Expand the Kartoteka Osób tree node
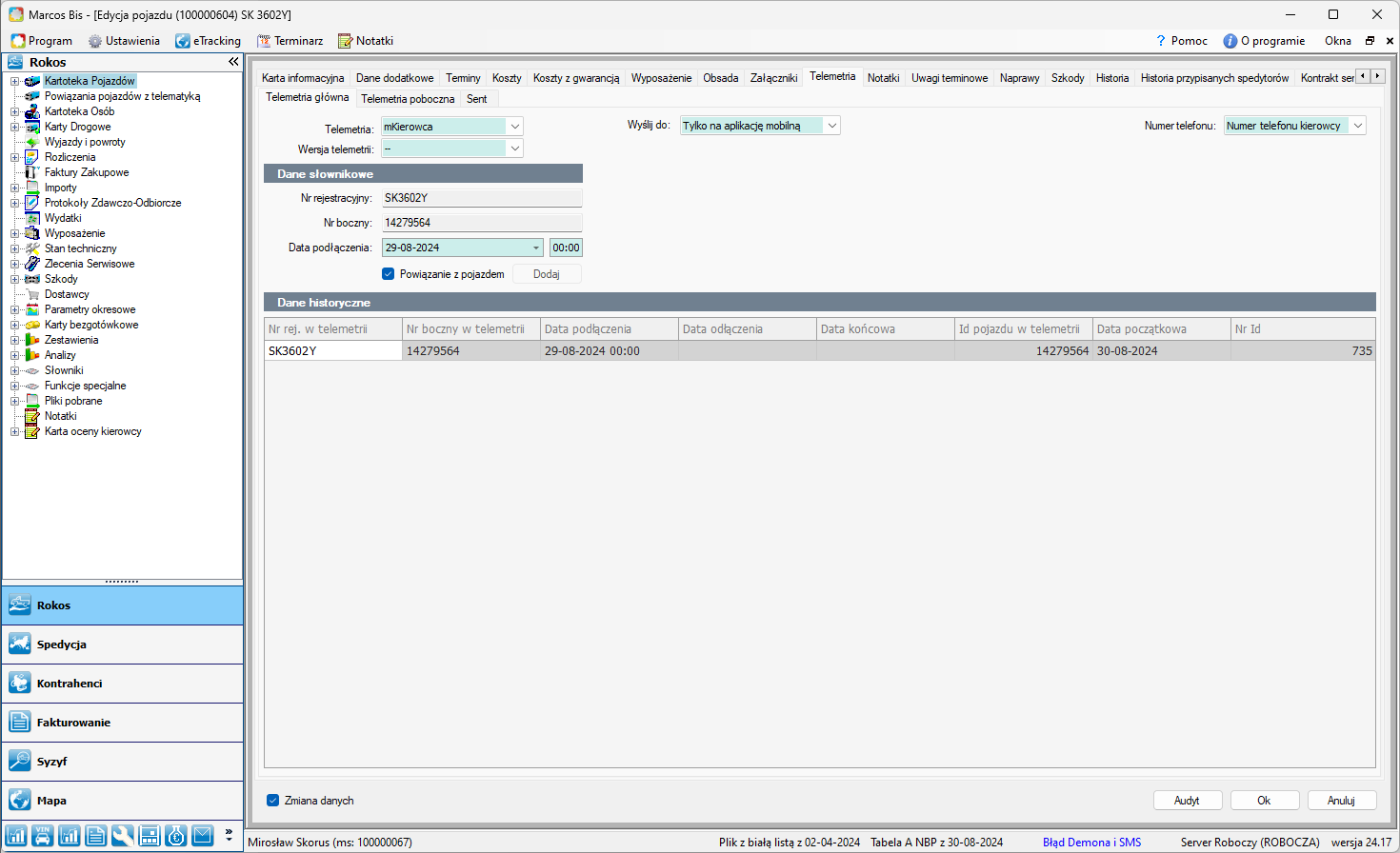The image size is (1400, 853). click(x=14, y=111)
